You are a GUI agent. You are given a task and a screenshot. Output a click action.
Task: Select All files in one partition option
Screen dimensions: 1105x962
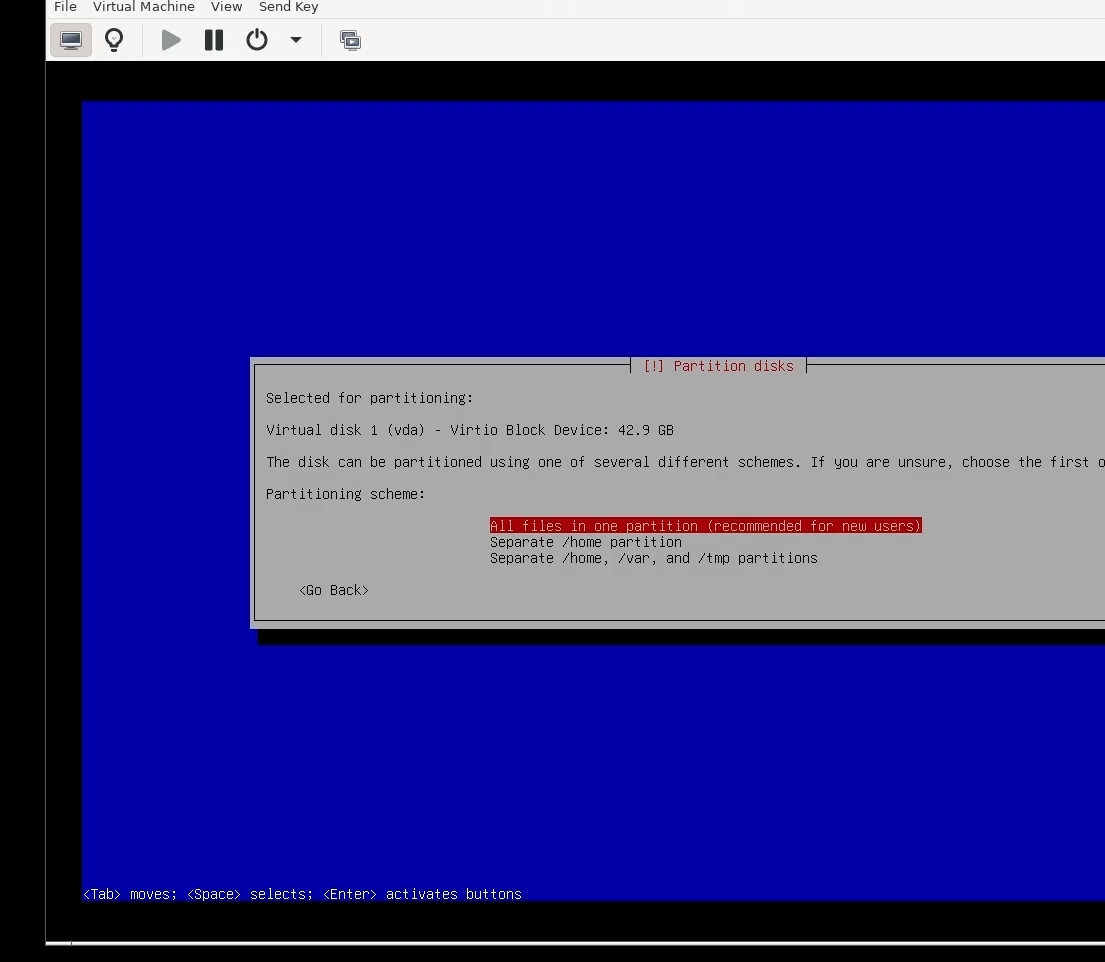point(705,526)
